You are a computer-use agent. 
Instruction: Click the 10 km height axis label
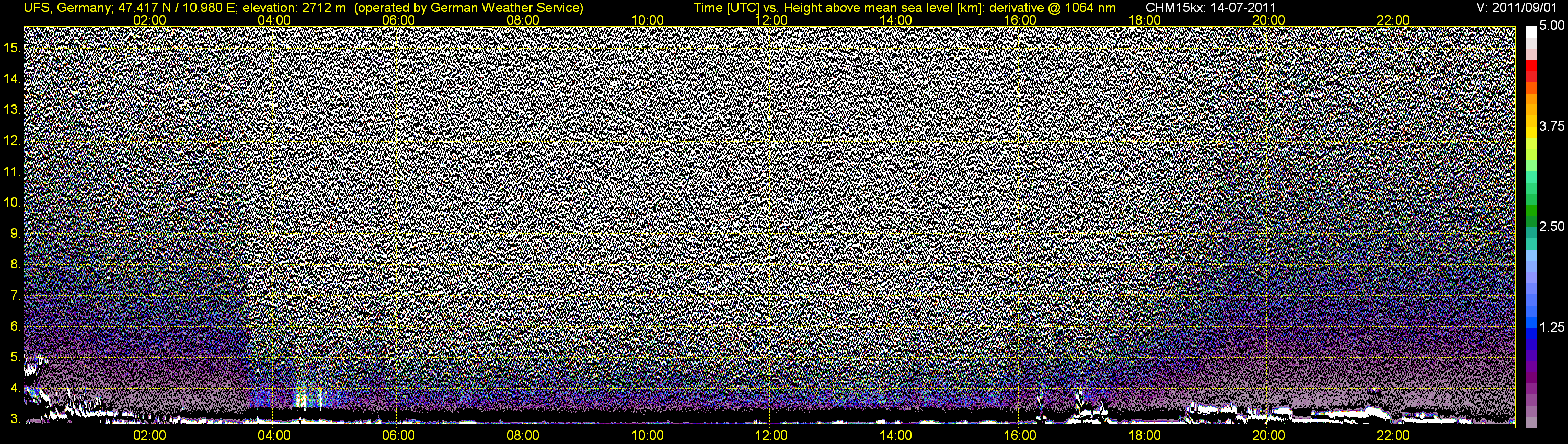pyautogui.click(x=12, y=203)
